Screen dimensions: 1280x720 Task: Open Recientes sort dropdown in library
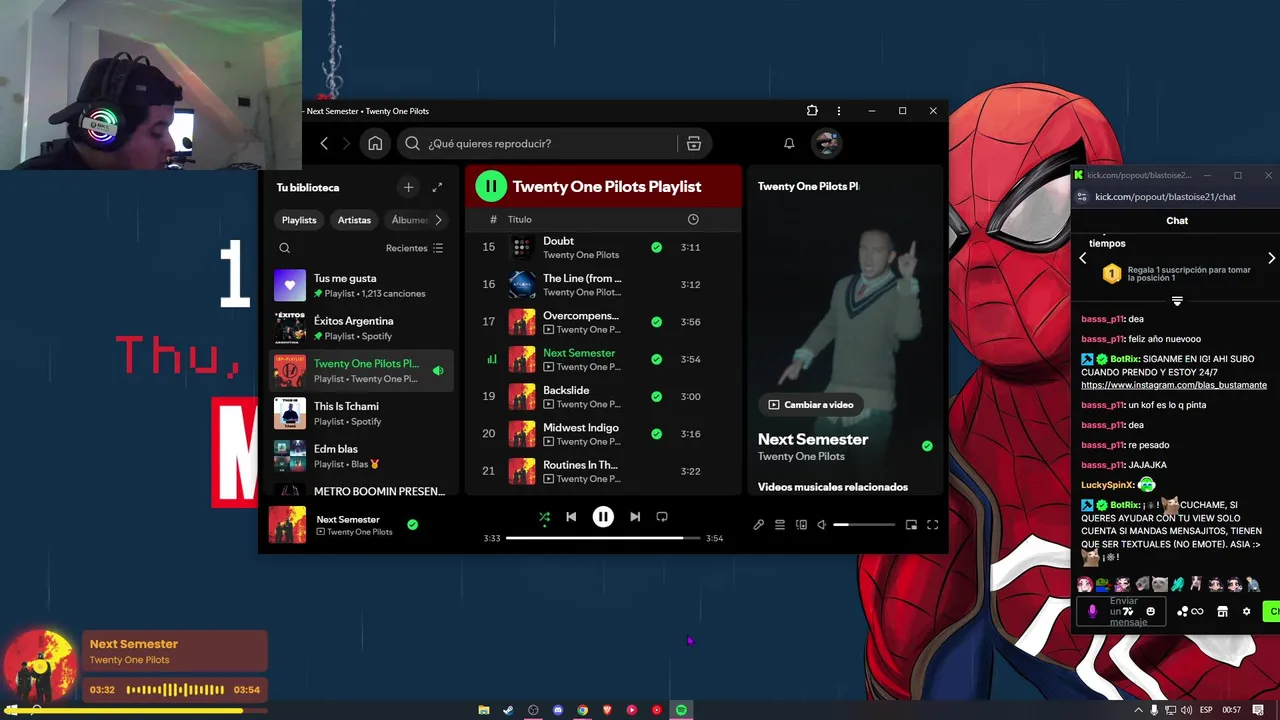pyautogui.click(x=414, y=248)
